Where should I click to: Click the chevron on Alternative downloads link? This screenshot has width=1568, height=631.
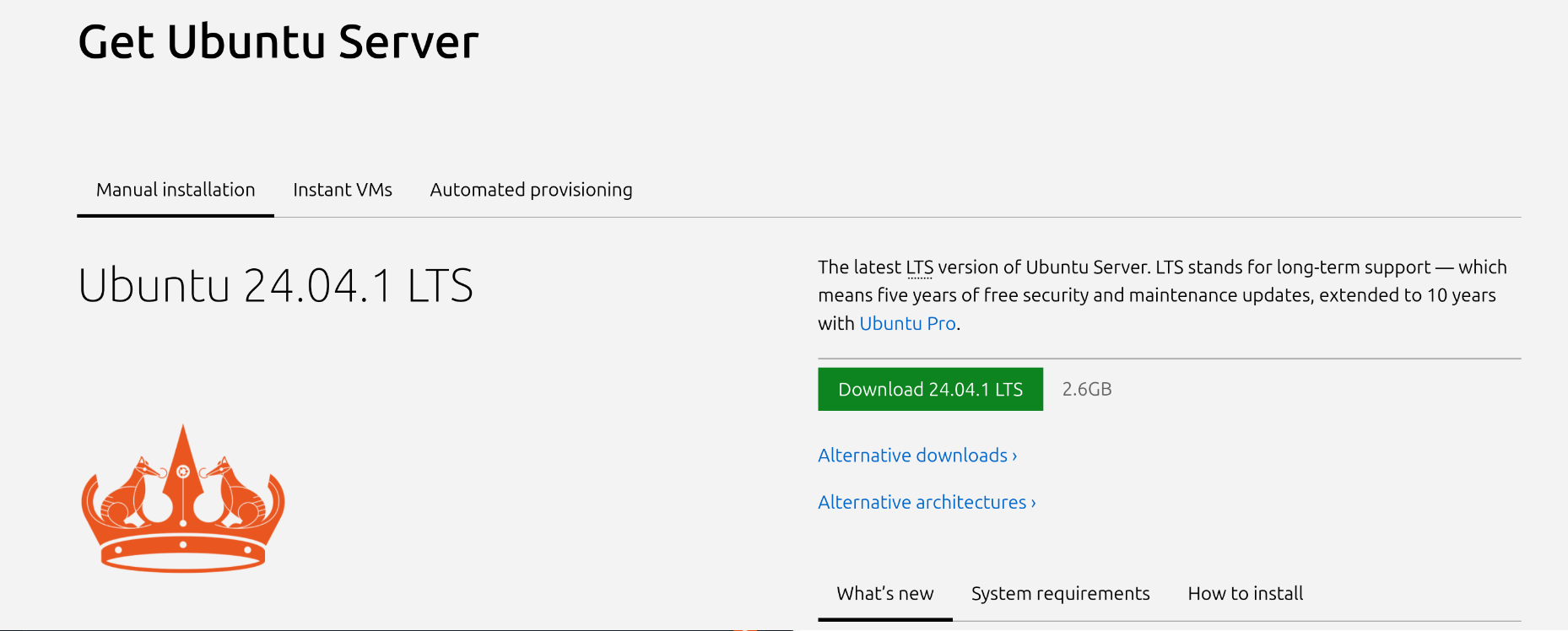coord(1013,455)
